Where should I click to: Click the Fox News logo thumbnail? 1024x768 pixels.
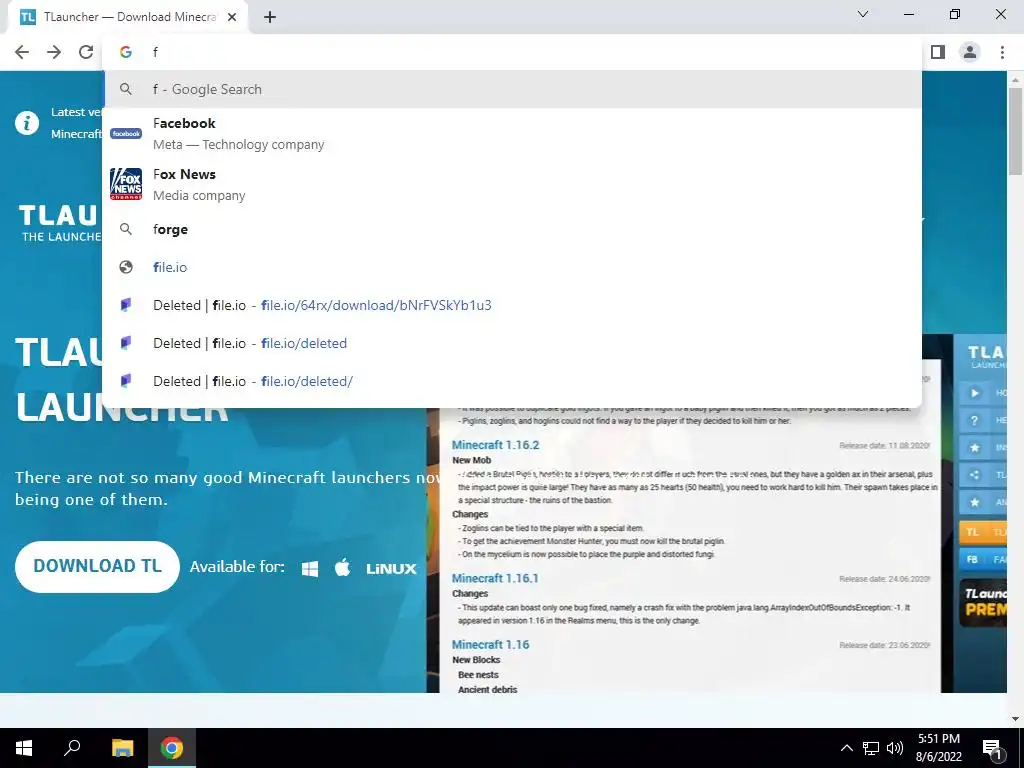click(126, 184)
